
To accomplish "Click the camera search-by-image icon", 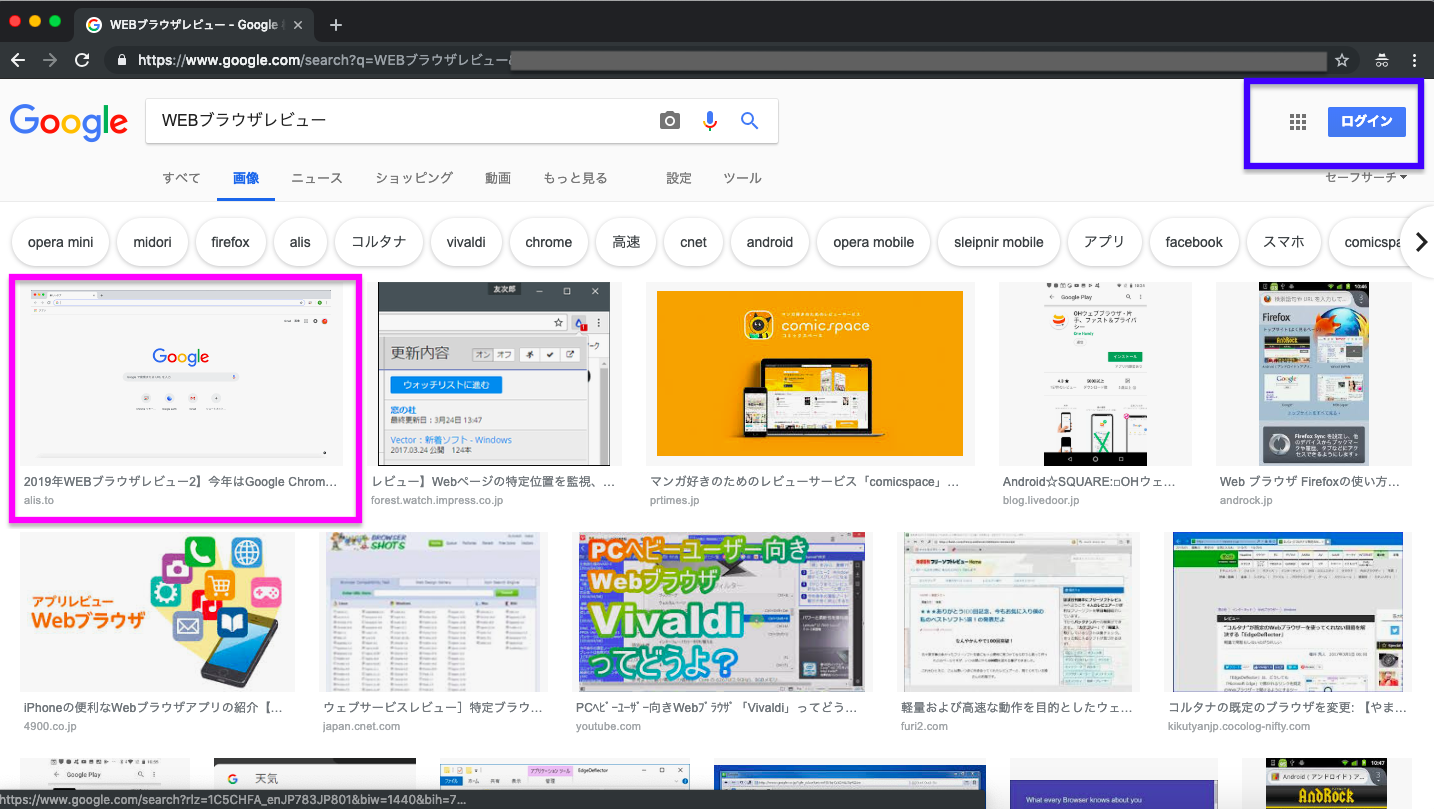I will tap(670, 121).
